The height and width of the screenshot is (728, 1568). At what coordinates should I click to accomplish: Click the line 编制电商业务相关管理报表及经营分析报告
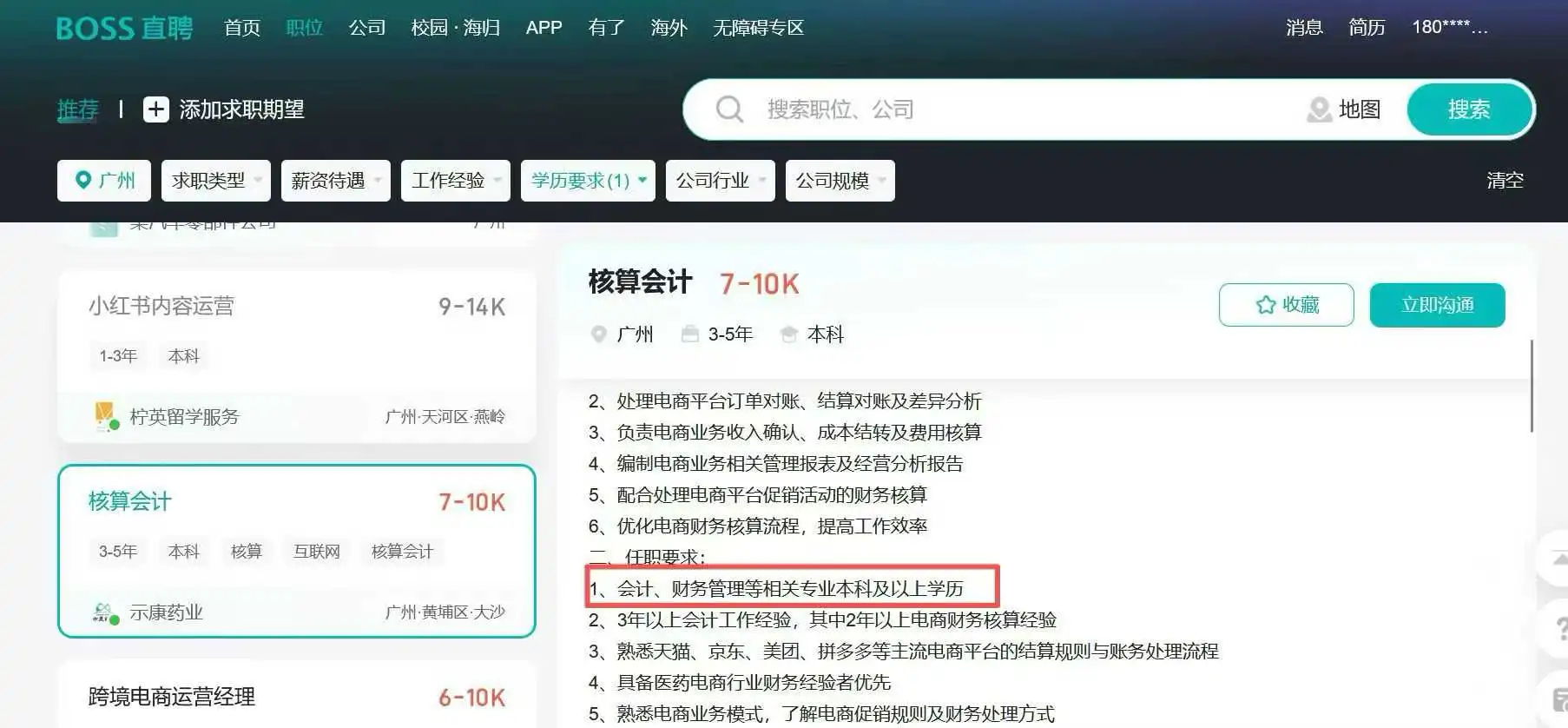coord(776,464)
